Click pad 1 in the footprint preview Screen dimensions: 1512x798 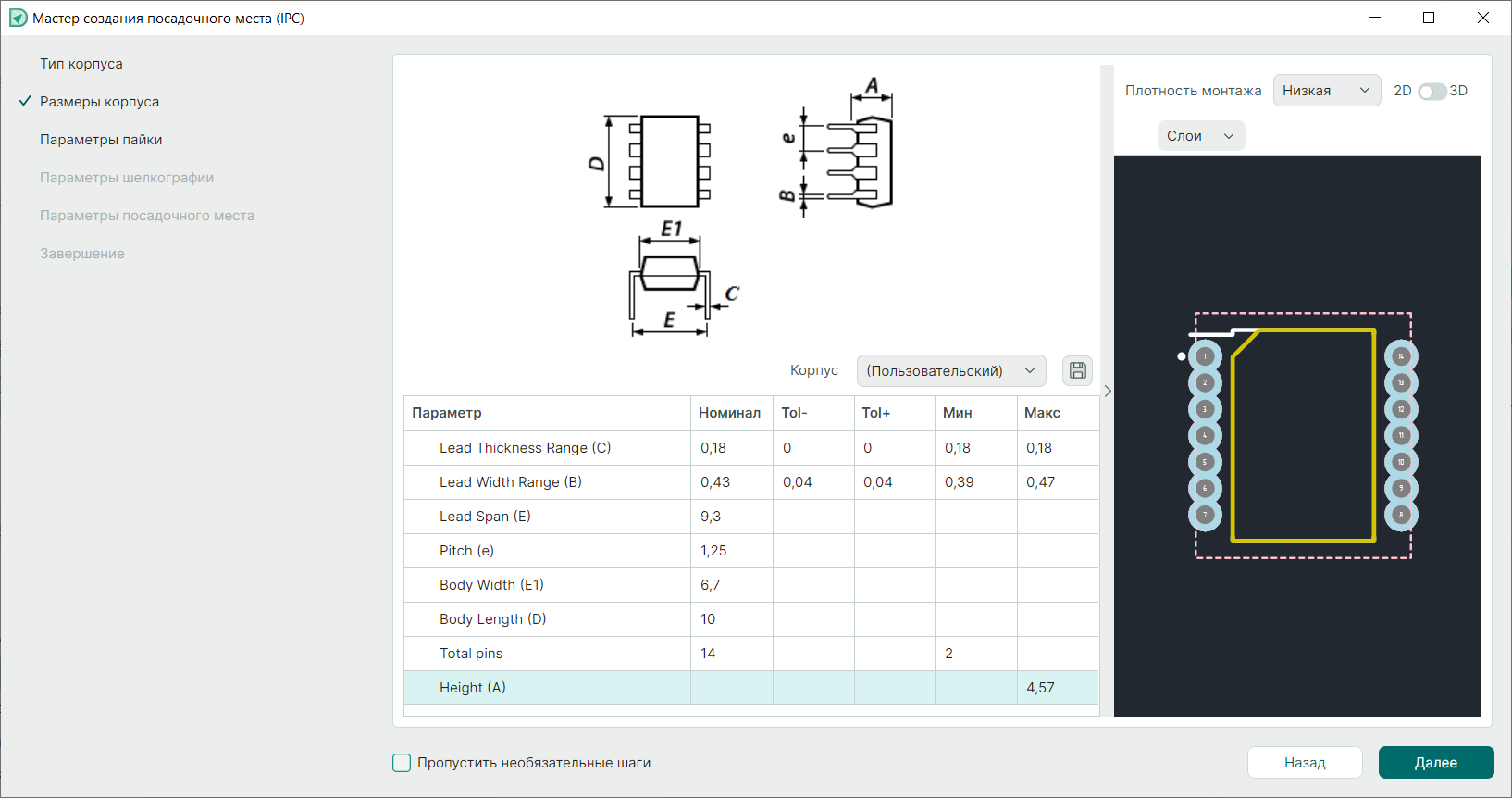click(1205, 356)
